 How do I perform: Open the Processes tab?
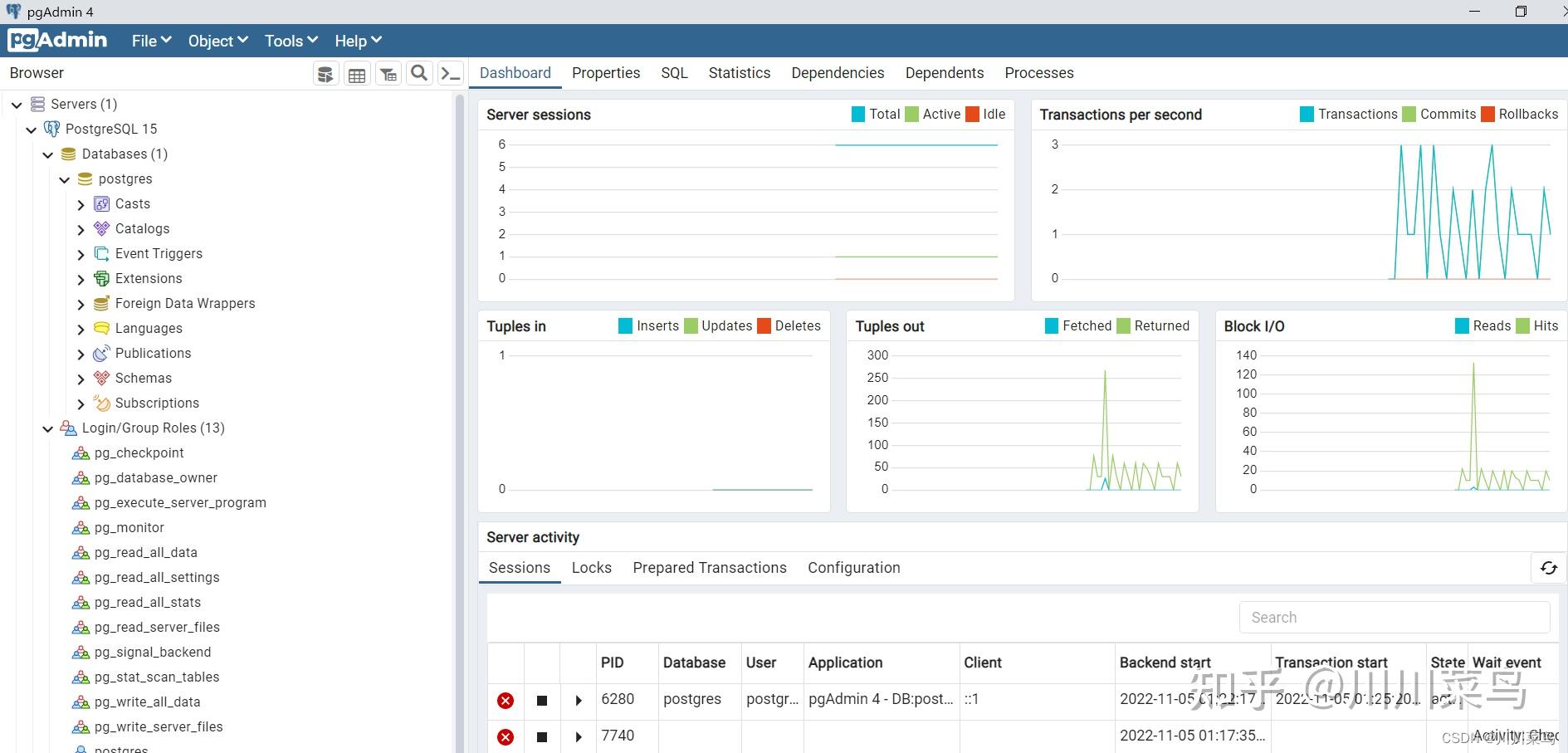(1039, 73)
